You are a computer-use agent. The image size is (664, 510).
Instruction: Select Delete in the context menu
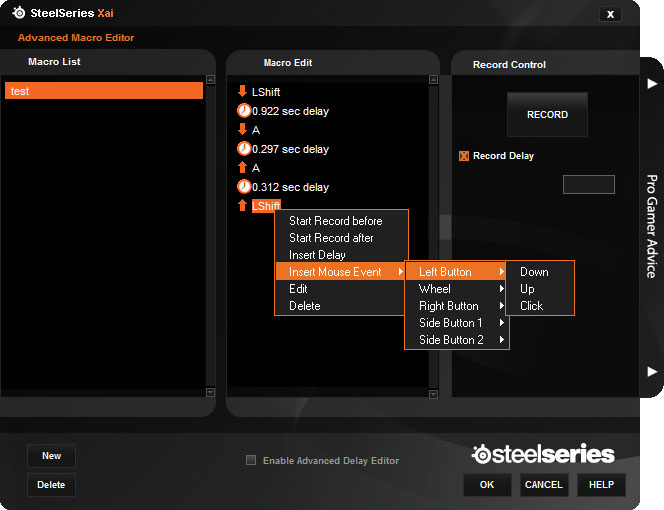pyautogui.click(x=304, y=305)
